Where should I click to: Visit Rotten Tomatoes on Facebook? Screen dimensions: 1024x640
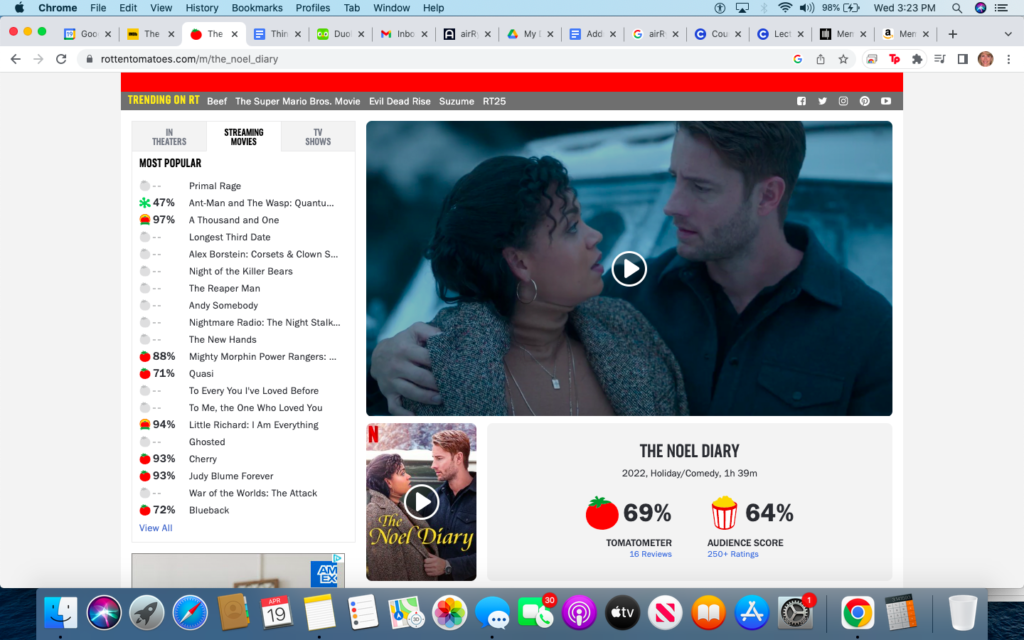coord(801,101)
